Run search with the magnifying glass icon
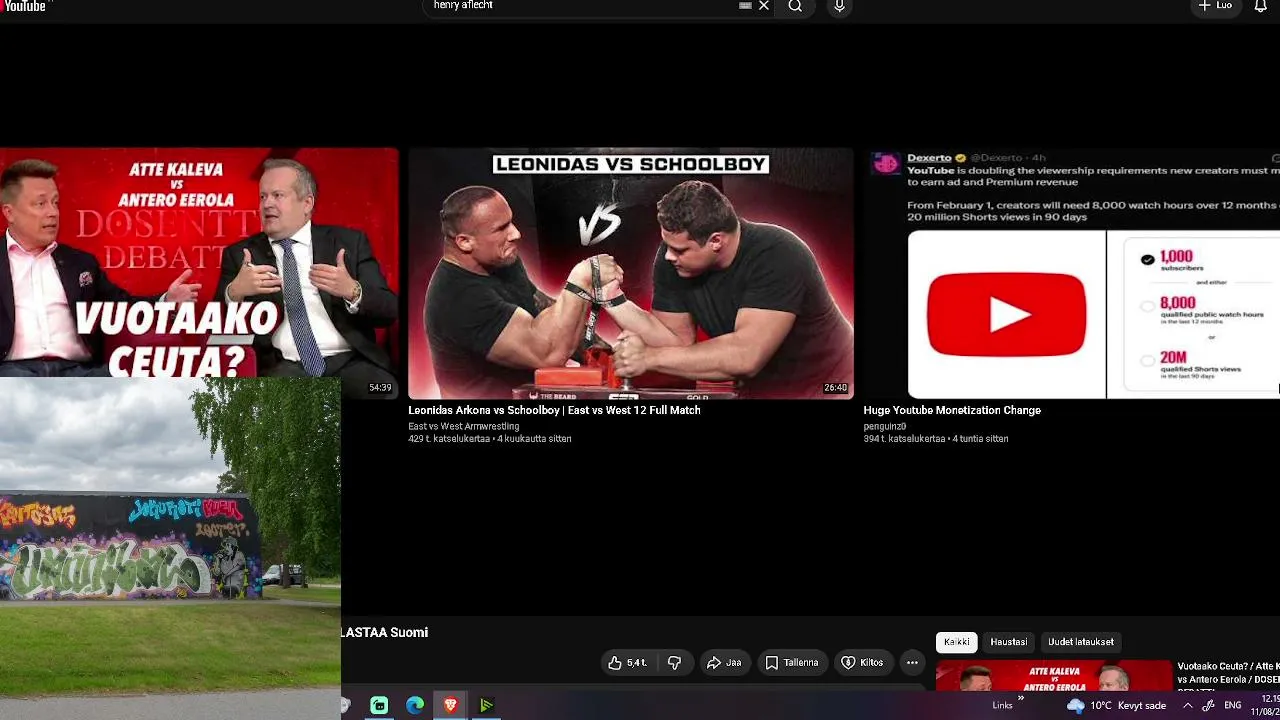 [795, 6]
